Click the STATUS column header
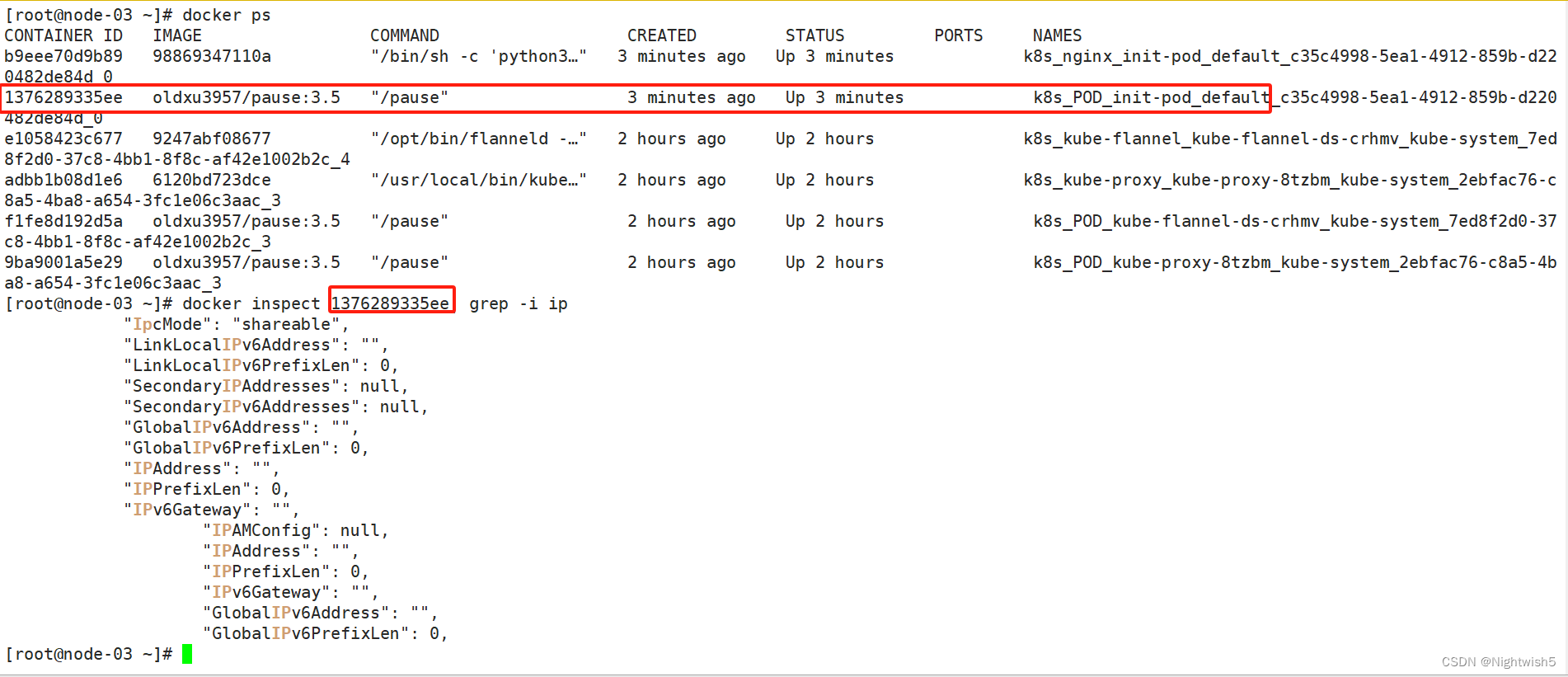Screen dimensions: 1568x677 (815, 35)
